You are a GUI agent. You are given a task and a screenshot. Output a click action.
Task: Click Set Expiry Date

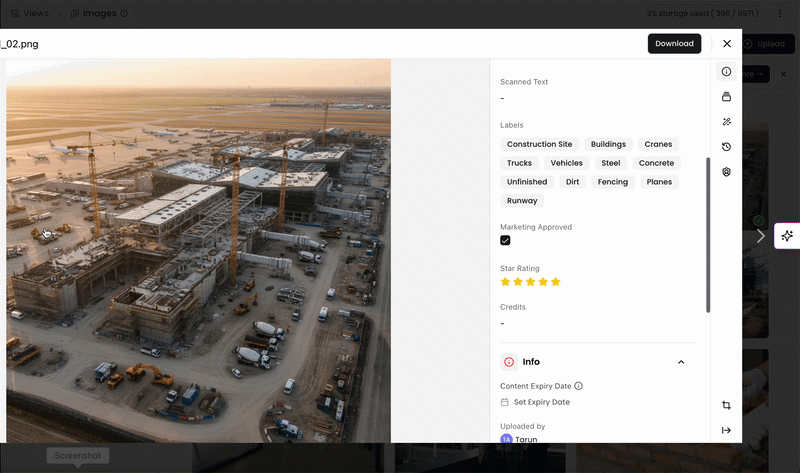coord(541,402)
